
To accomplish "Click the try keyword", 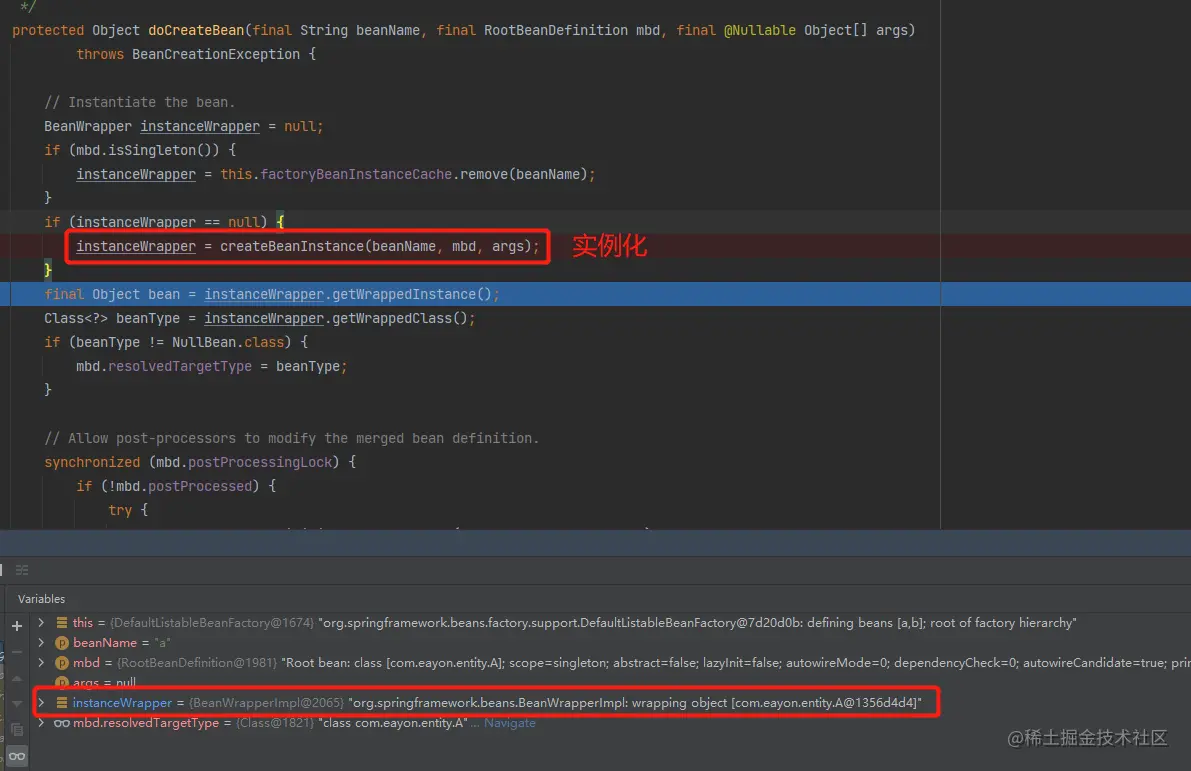I will click(x=120, y=510).
